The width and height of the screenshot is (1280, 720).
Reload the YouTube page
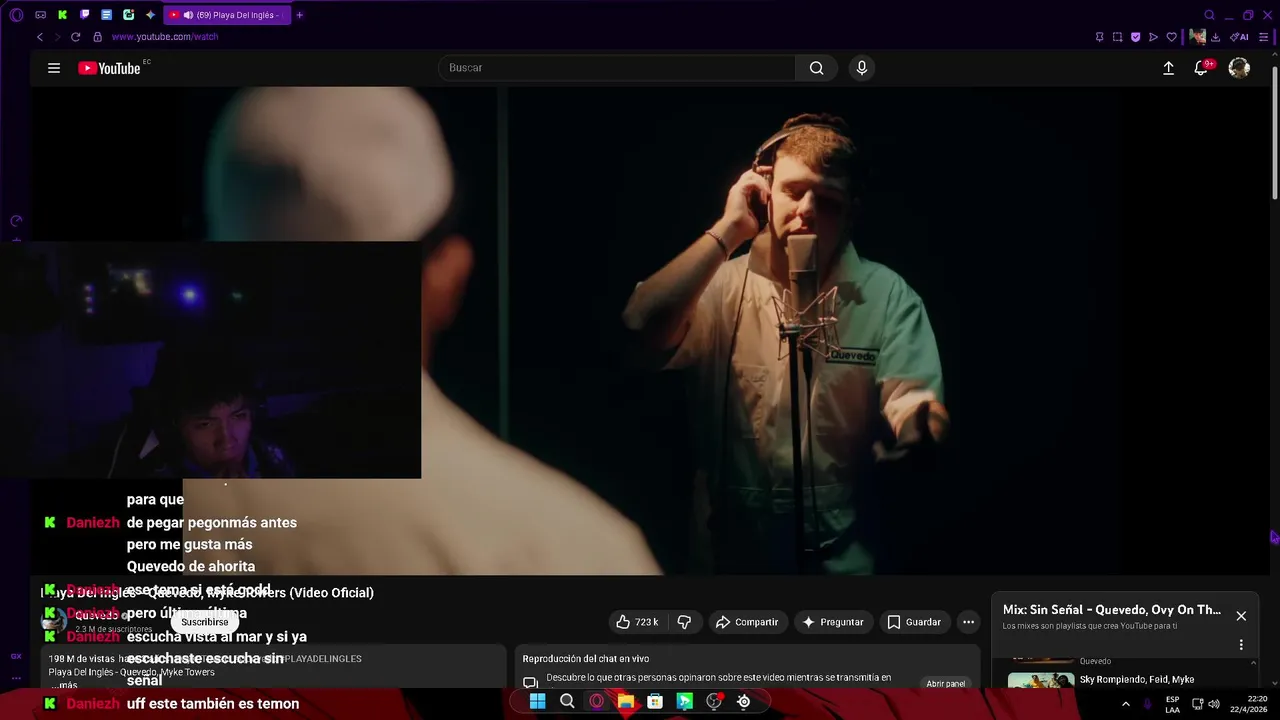(75, 37)
